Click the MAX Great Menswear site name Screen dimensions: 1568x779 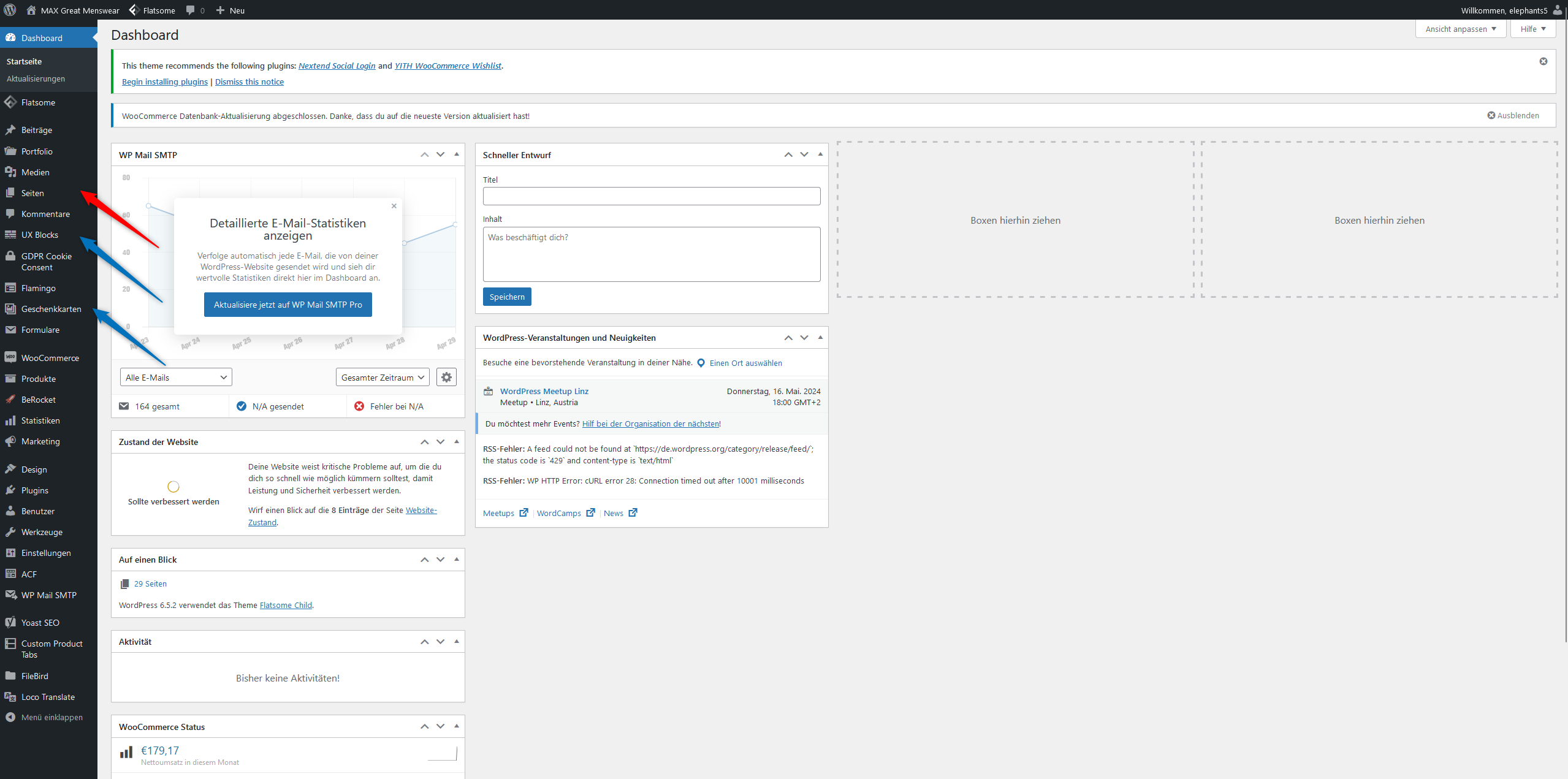[80, 10]
